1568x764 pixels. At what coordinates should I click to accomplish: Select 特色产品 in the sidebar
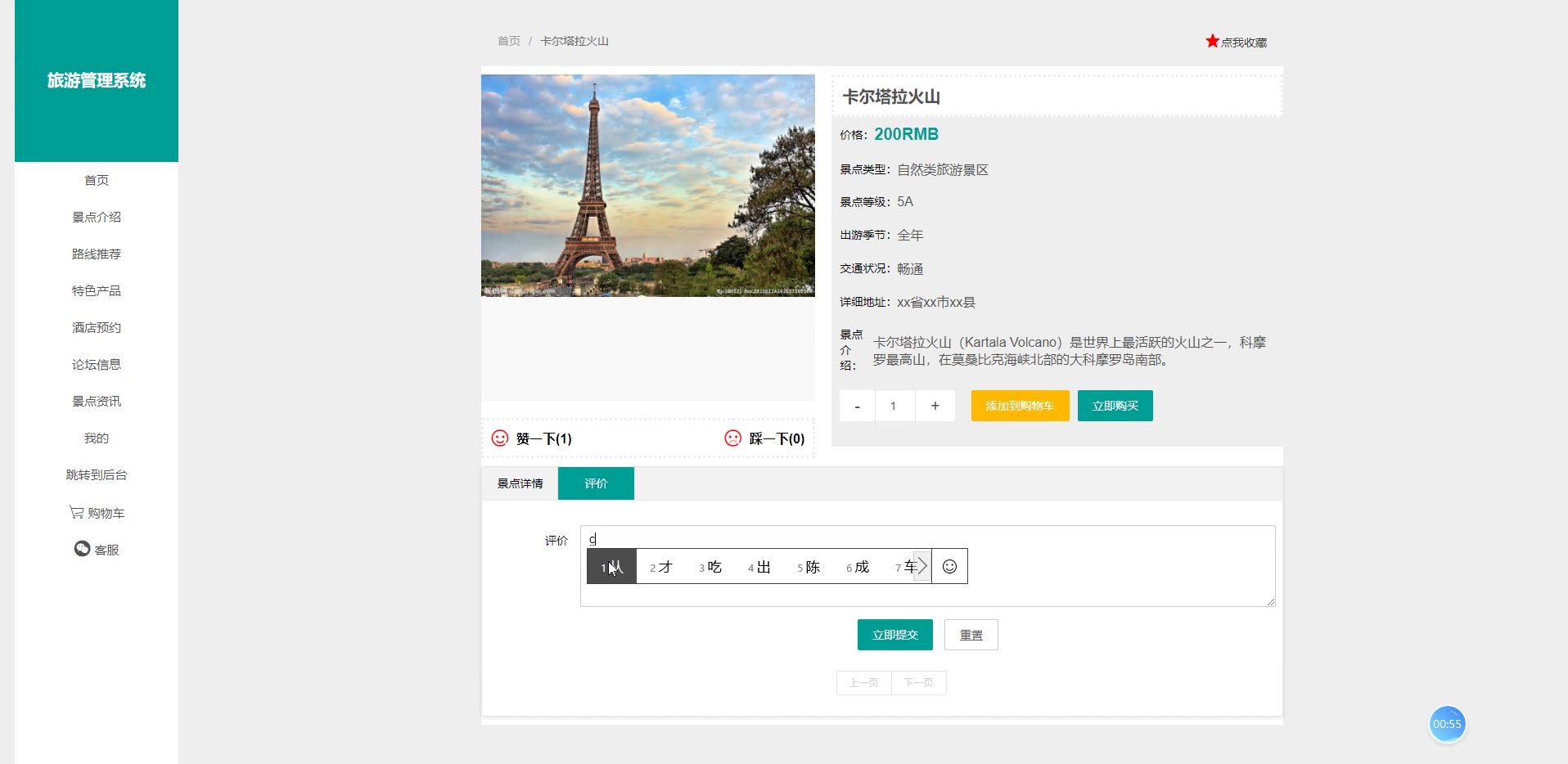pyautogui.click(x=97, y=290)
